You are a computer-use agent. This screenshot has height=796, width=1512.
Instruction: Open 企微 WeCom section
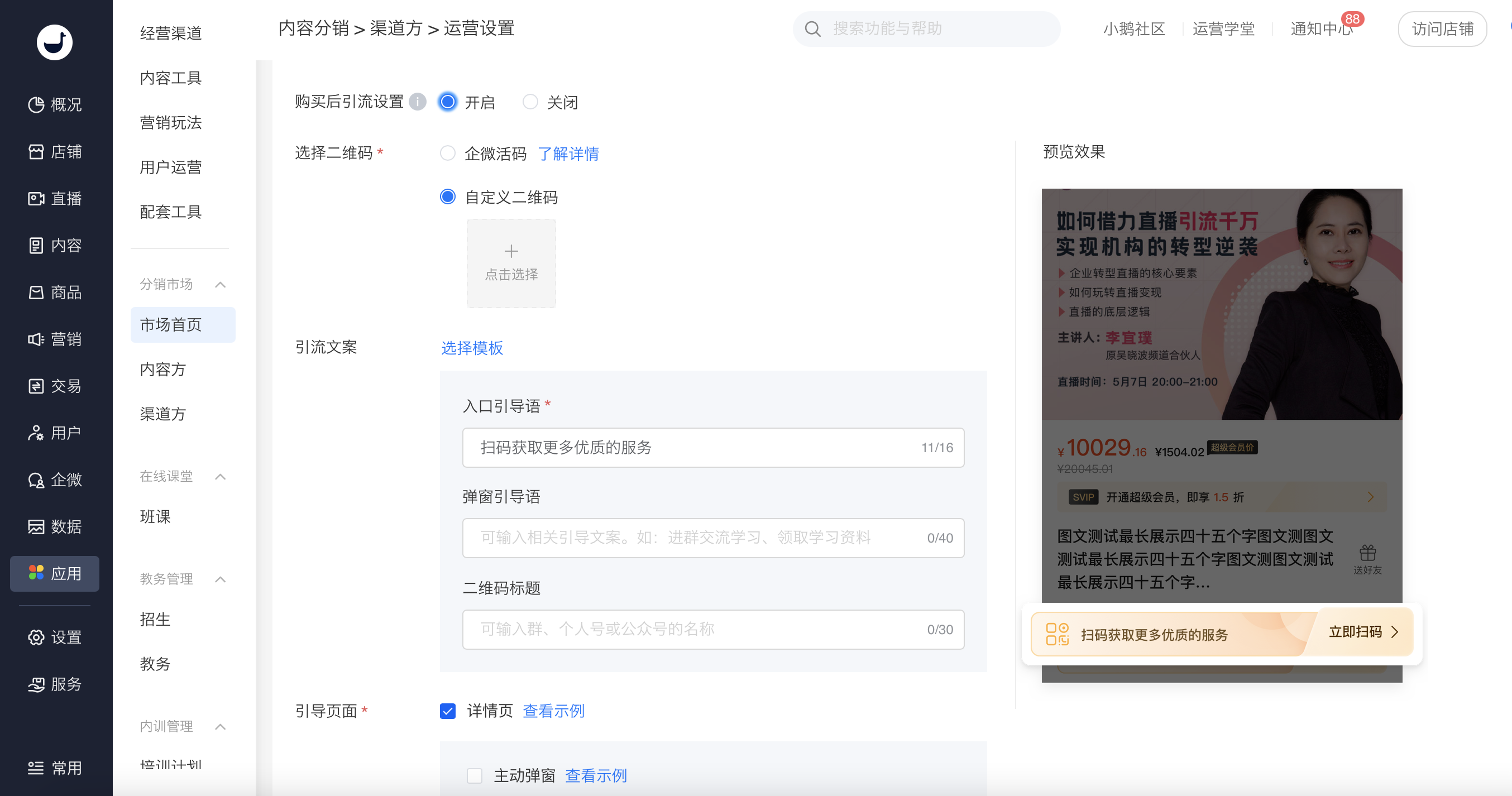55,480
